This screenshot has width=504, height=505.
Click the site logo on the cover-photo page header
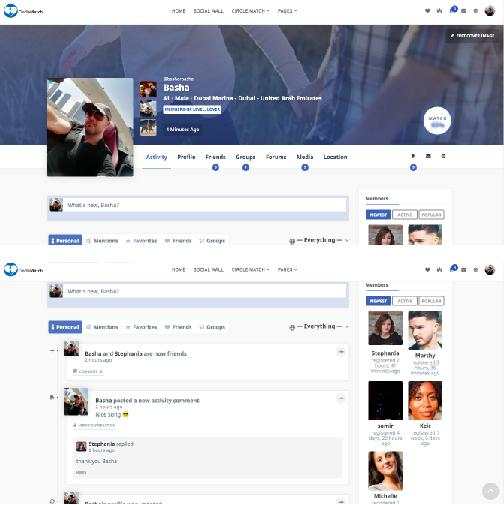click(x=23, y=11)
